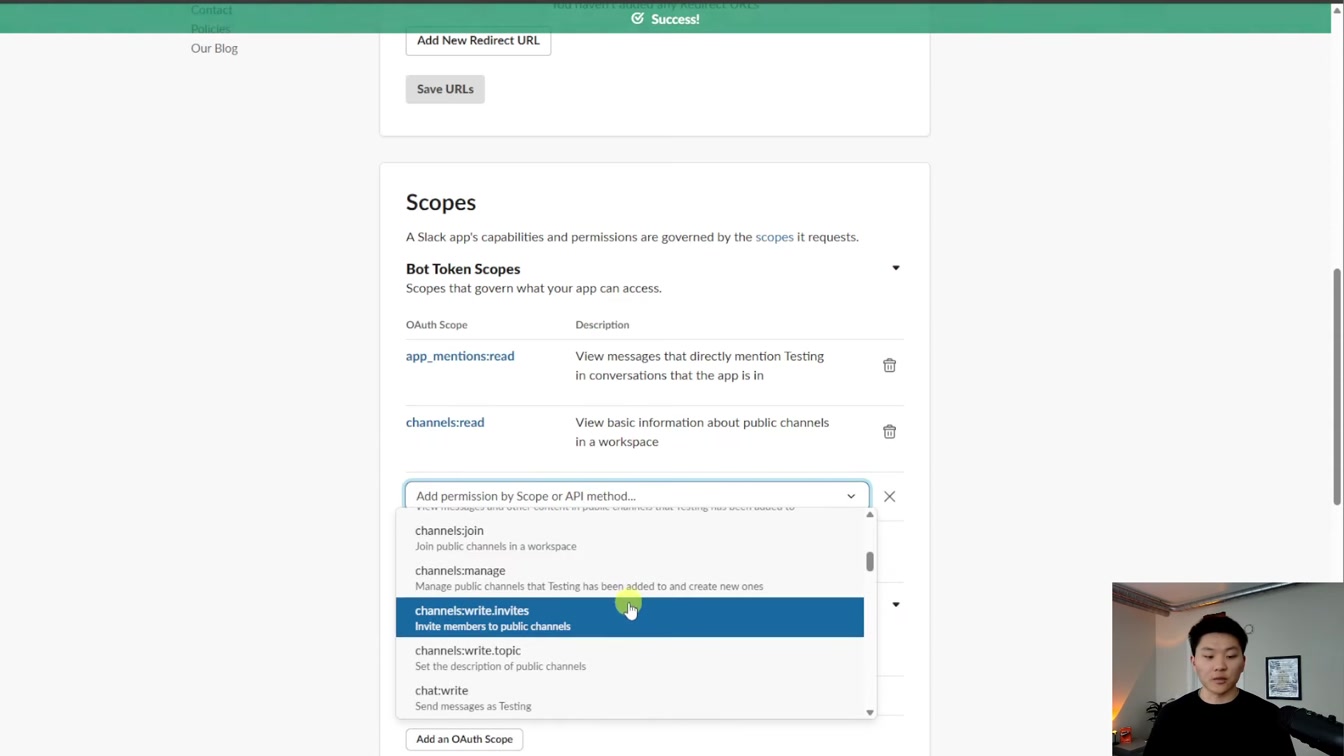
Task: Open Contact link in sidebar
Action: point(211,10)
